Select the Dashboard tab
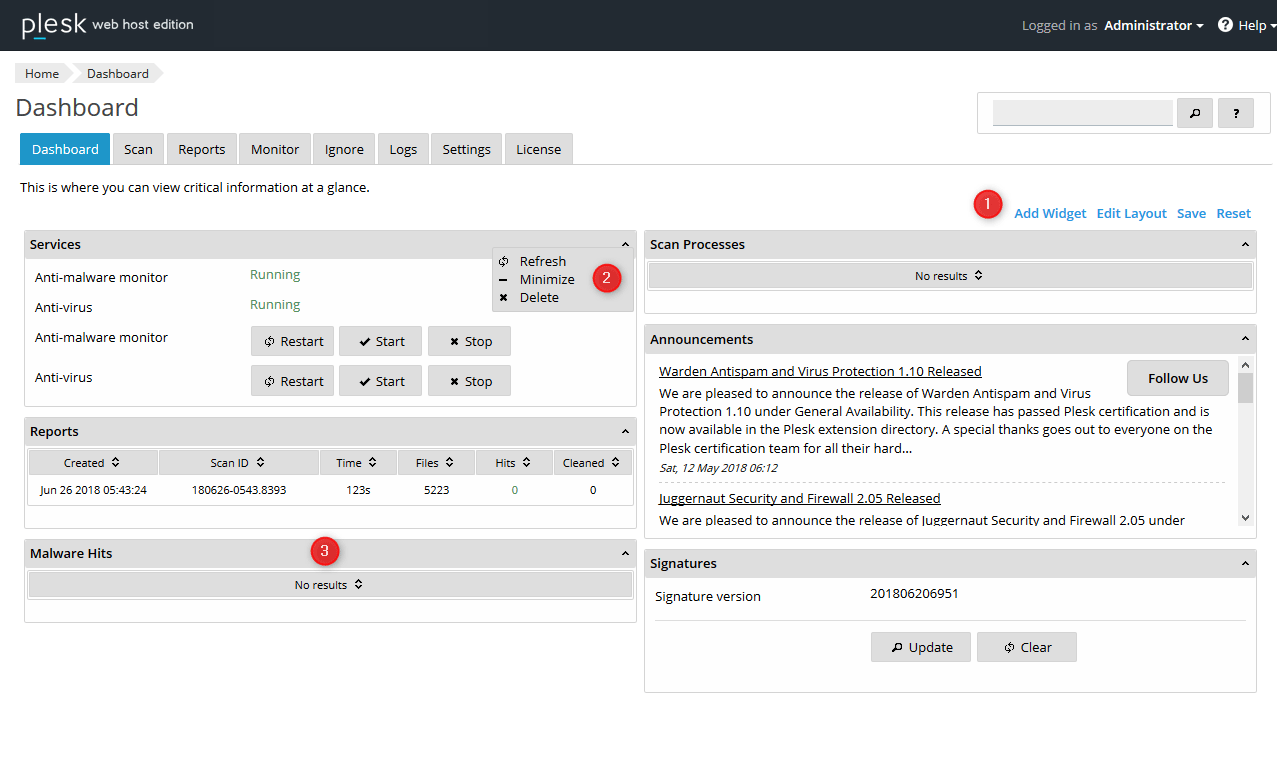The width and height of the screenshot is (1277, 768). [x=65, y=149]
